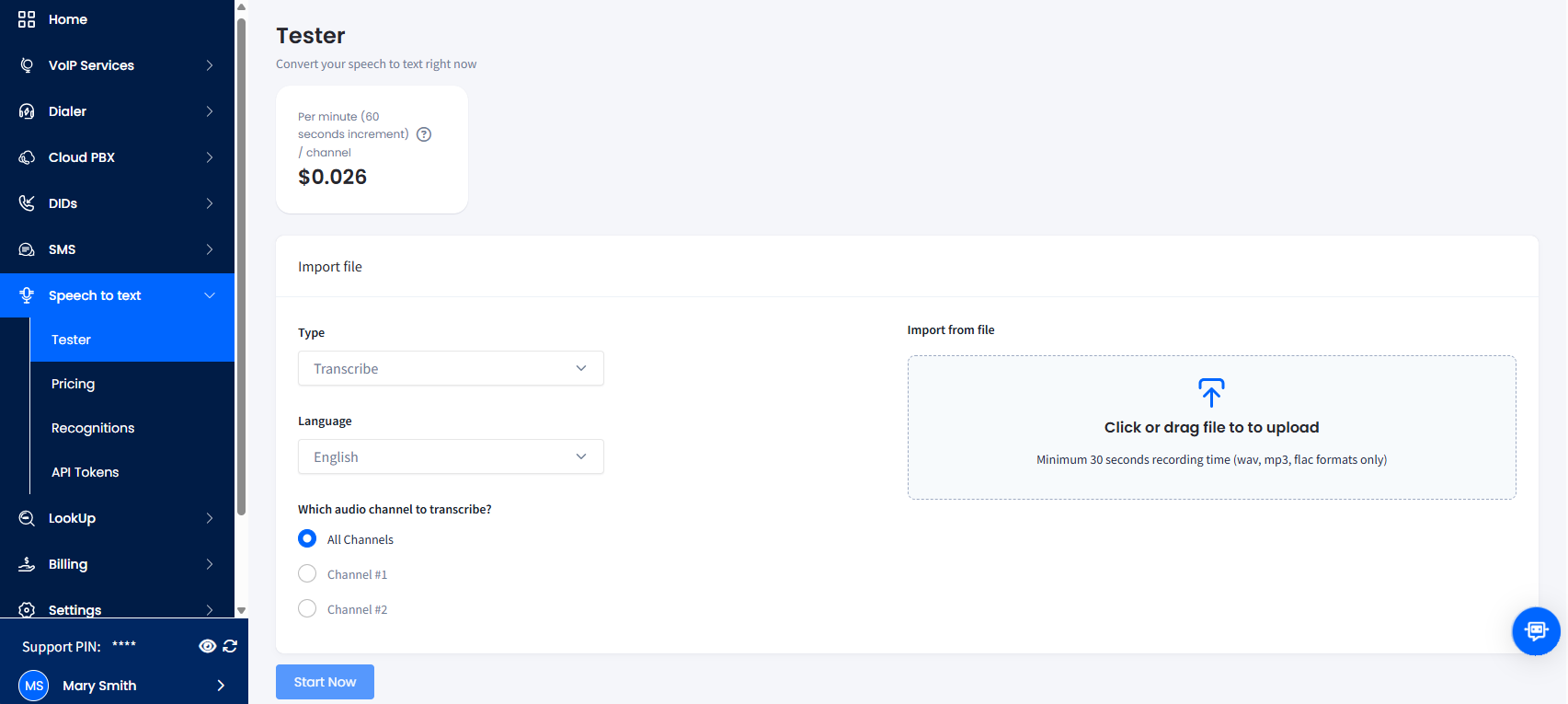Open the Tester submenu item
Image resolution: width=1568 pixels, height=704 pixels.
click(x=132, y=340)
